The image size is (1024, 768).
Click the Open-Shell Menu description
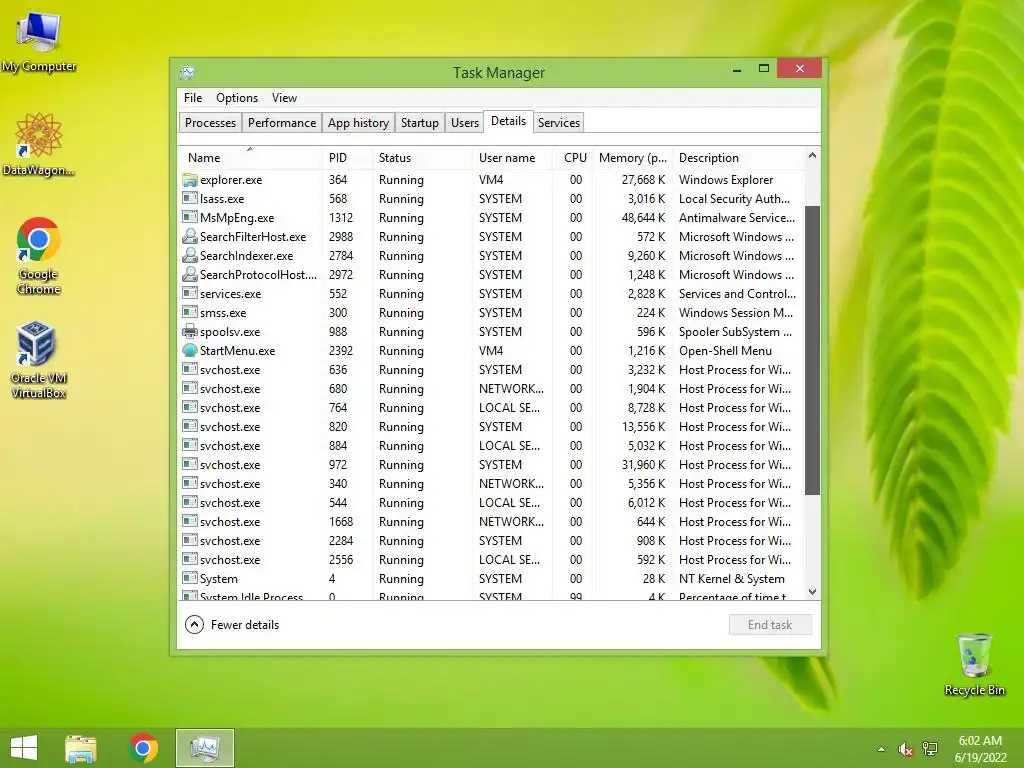[725, 351]
